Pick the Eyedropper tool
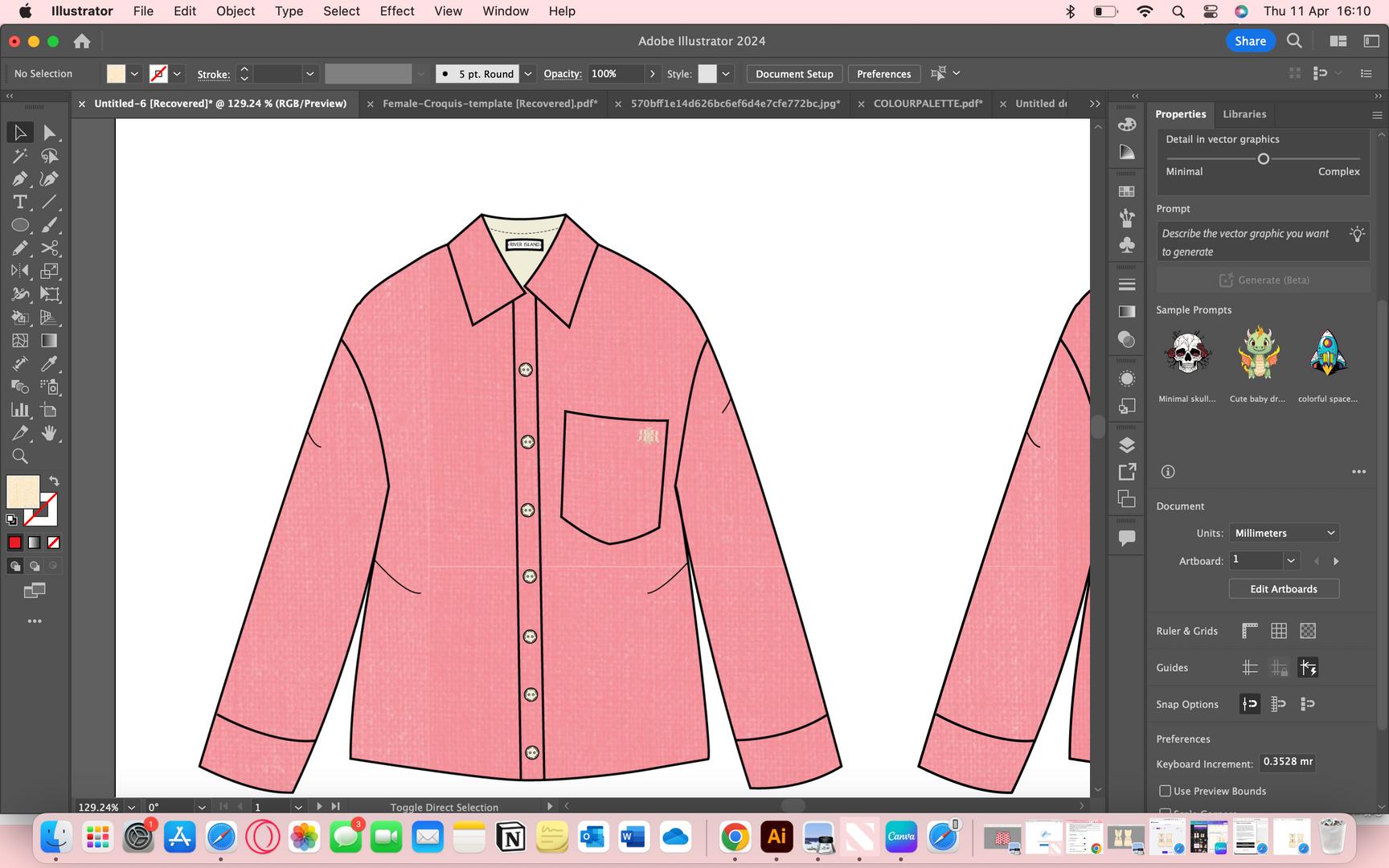The width and height of the screenshot is (1389, 868). tap(49, 364)
